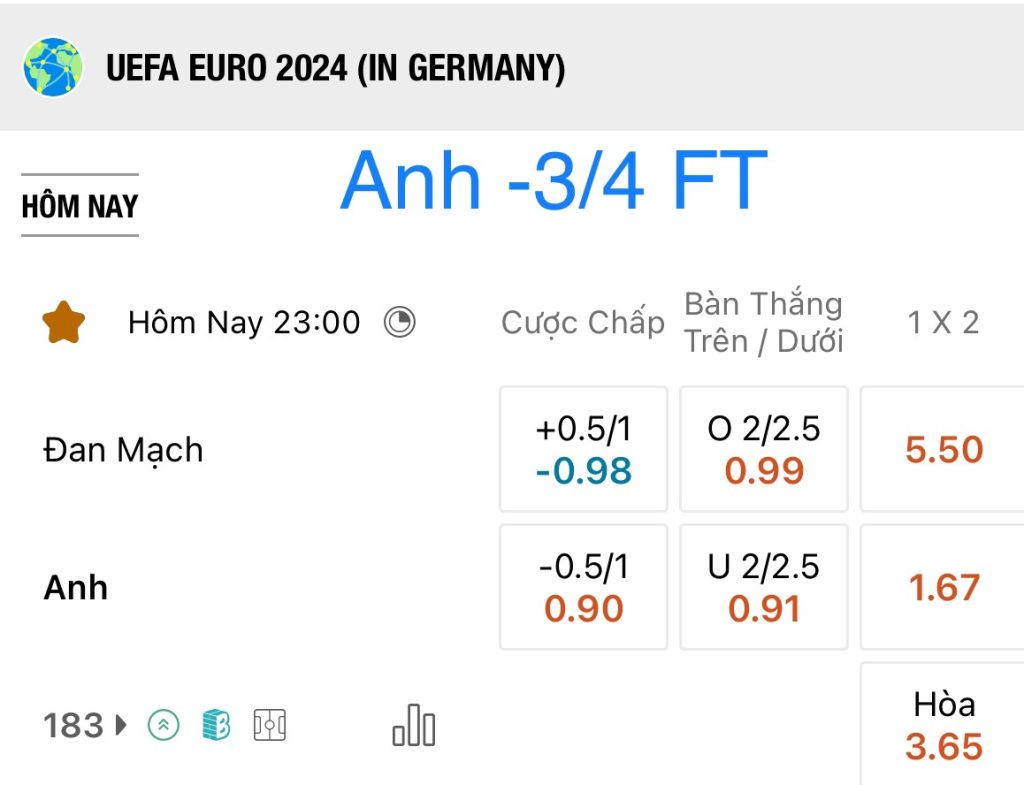Choose the Hòa draw odds 3.65
Screen dimensions: 1024x785
click(942, 724)
